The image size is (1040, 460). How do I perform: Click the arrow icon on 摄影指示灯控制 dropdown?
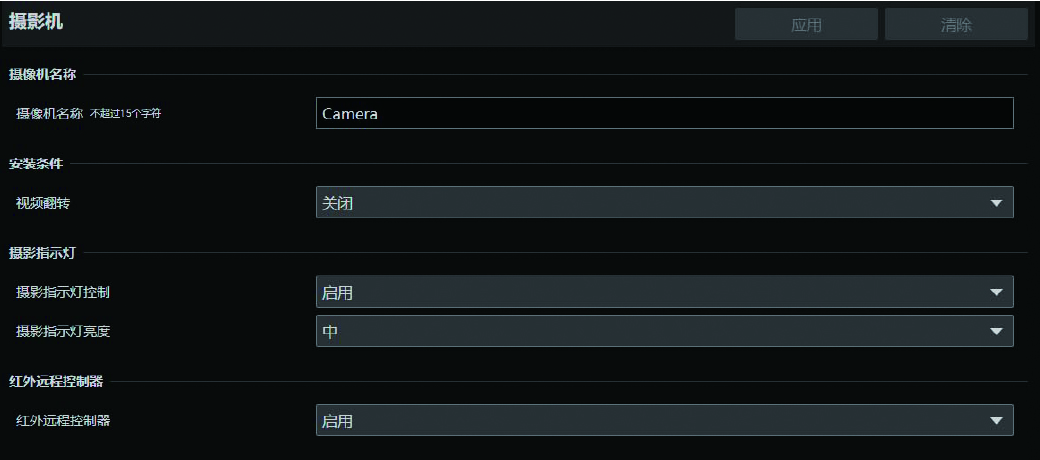(996, 292)
